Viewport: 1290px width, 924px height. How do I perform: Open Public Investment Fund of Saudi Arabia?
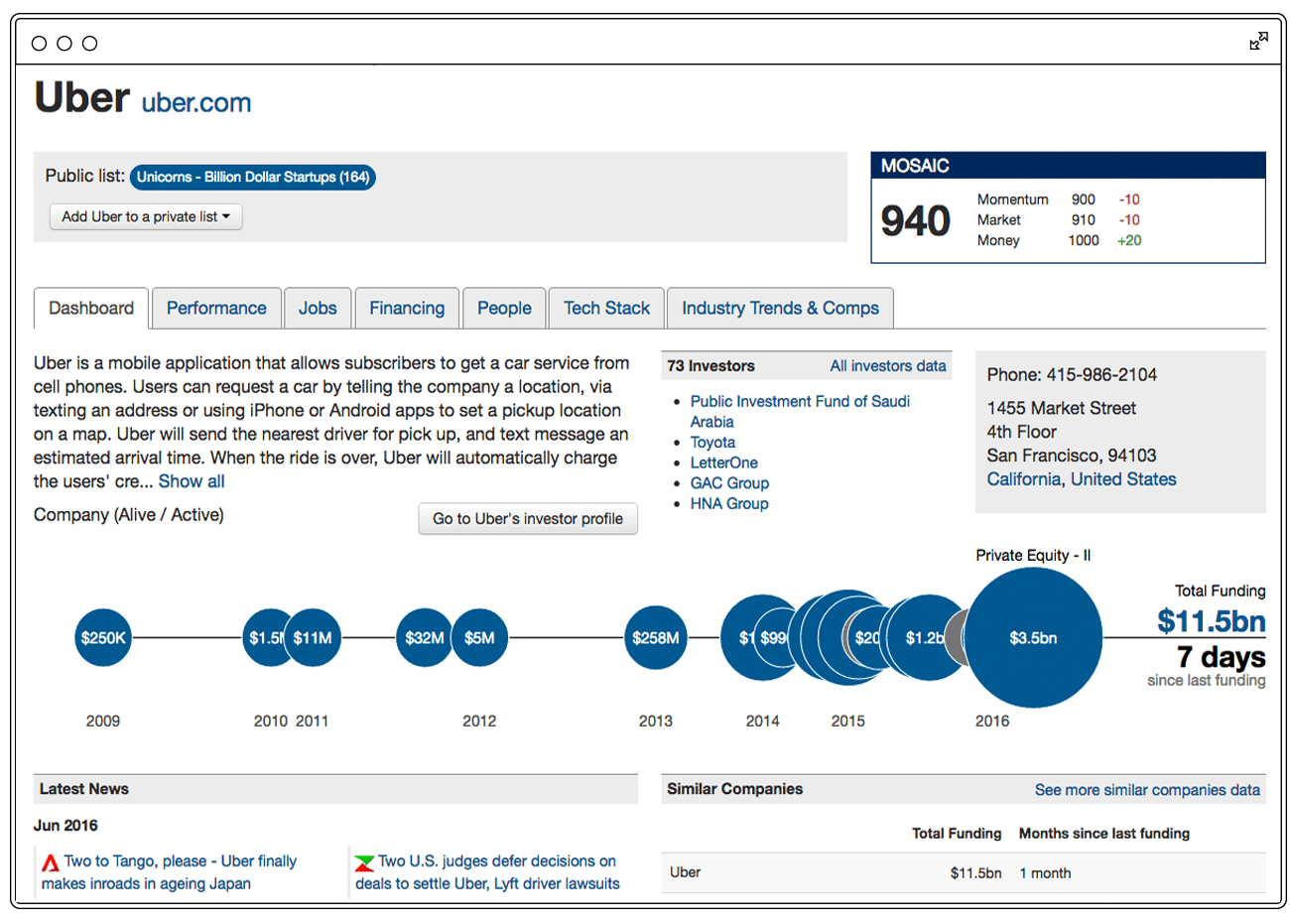coord(800,411)
